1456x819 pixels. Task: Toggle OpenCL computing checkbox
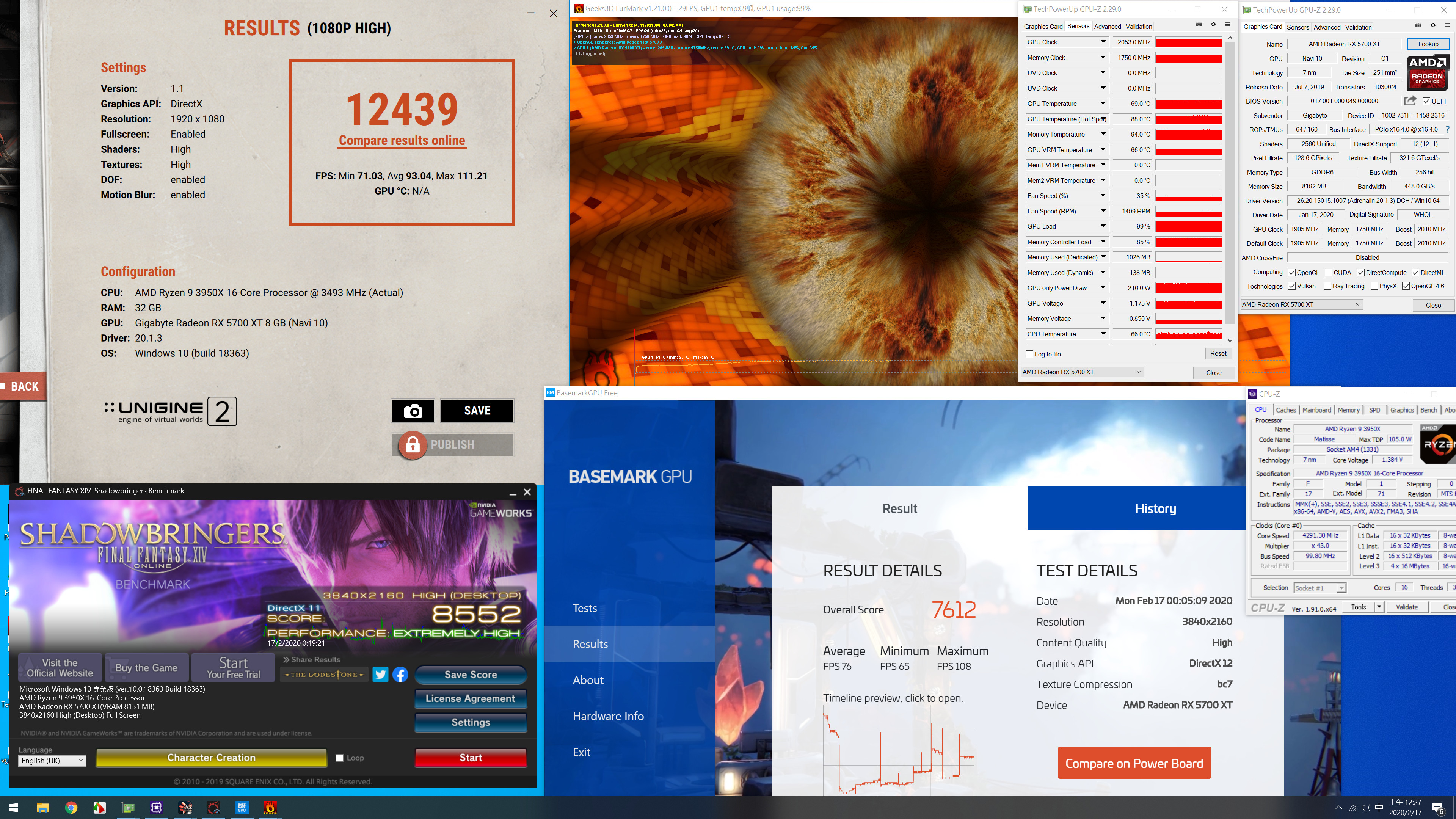(x=1291, y=273)
